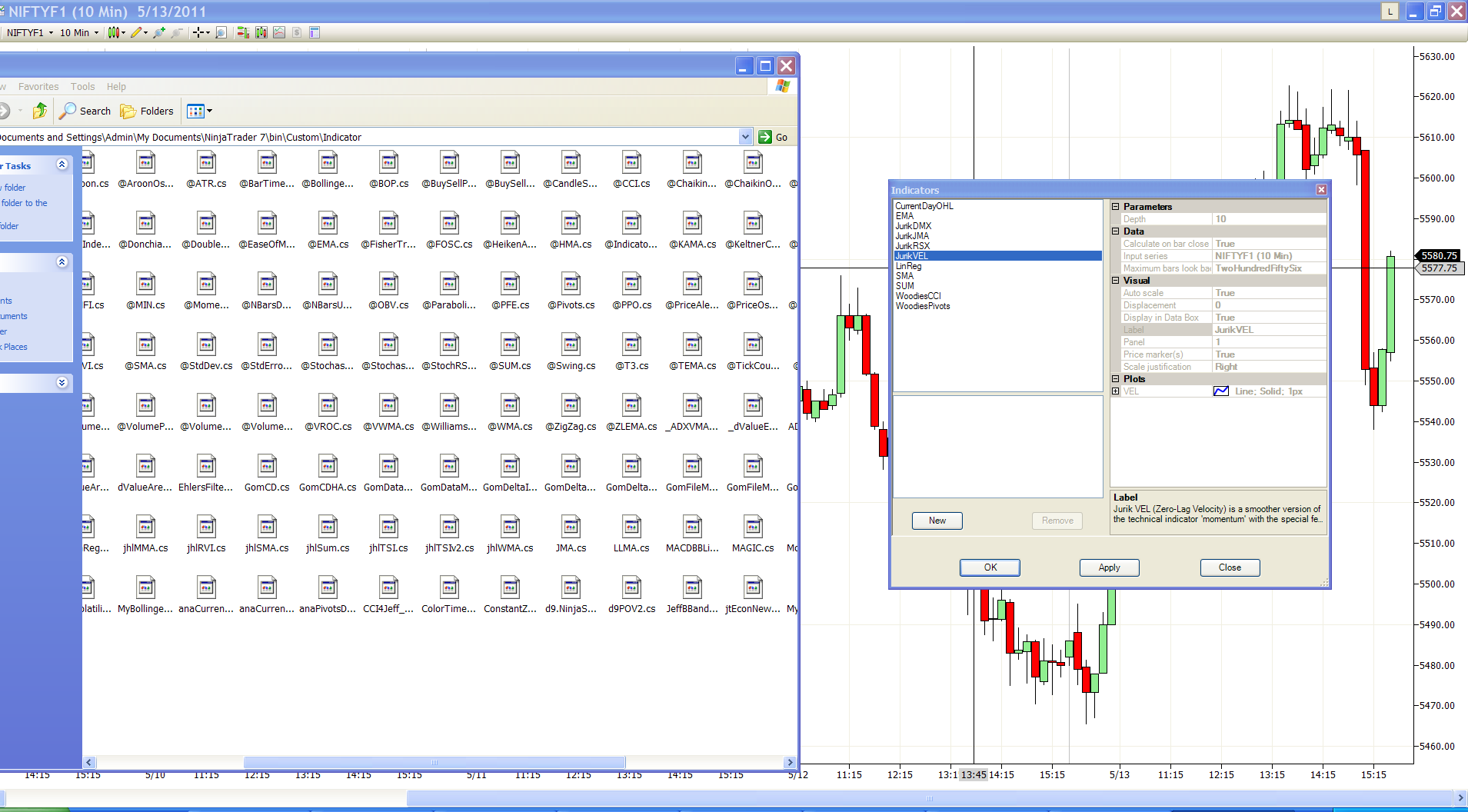The width and height of the screenshot is (1468, 812).
Task: Open the Favorites menu in Explorer
Action: click(38, 87)
